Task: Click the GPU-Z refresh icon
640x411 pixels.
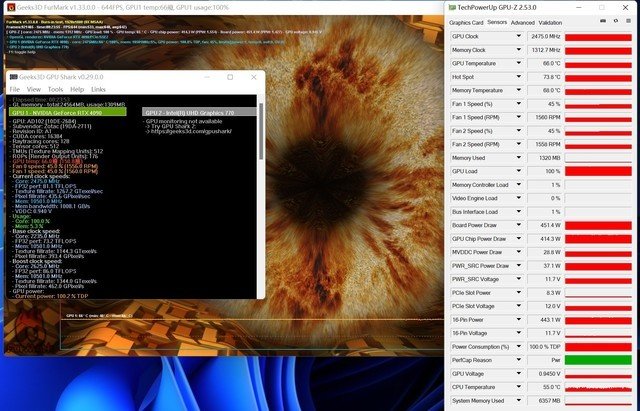Action: [x=616, y=21]
